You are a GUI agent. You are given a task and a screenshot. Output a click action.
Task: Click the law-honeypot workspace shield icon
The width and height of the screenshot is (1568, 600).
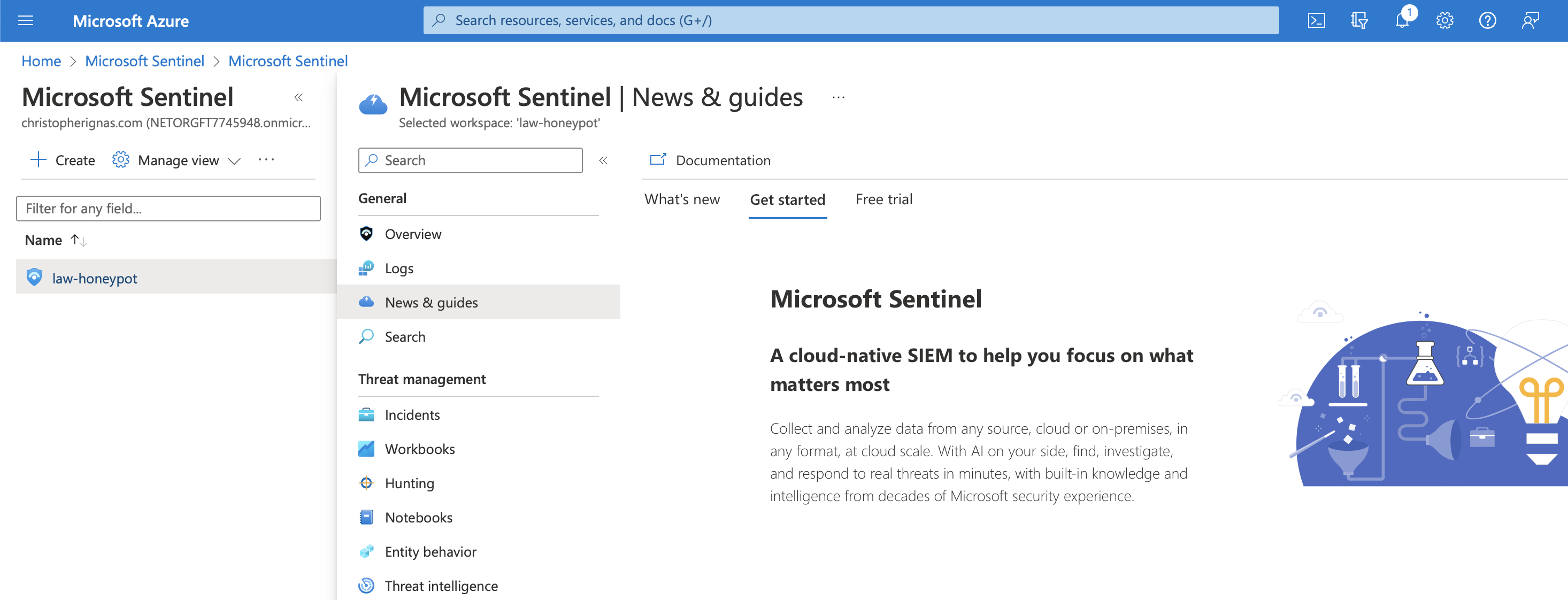34,278
